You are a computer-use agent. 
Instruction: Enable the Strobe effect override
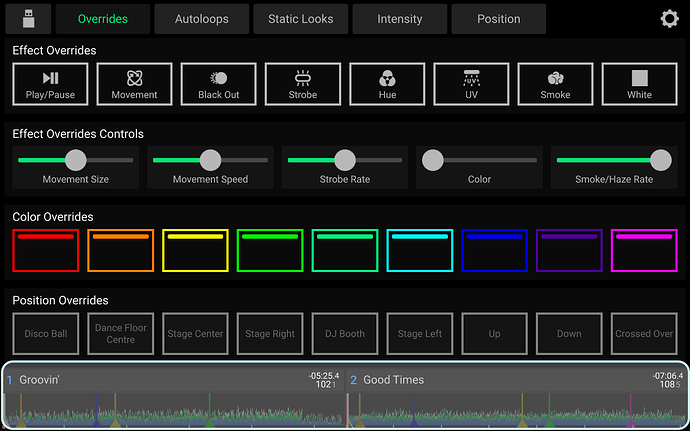[x=303, y=84]
